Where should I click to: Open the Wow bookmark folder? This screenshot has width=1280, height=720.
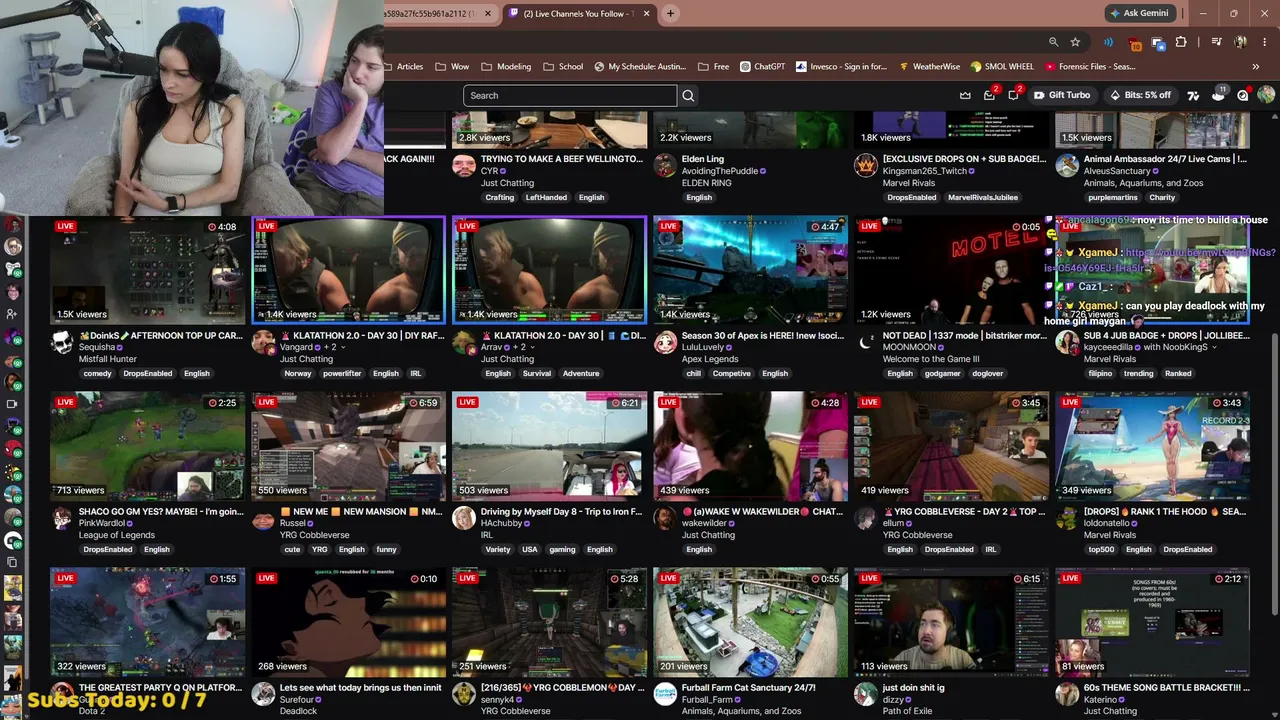(452, 67)
